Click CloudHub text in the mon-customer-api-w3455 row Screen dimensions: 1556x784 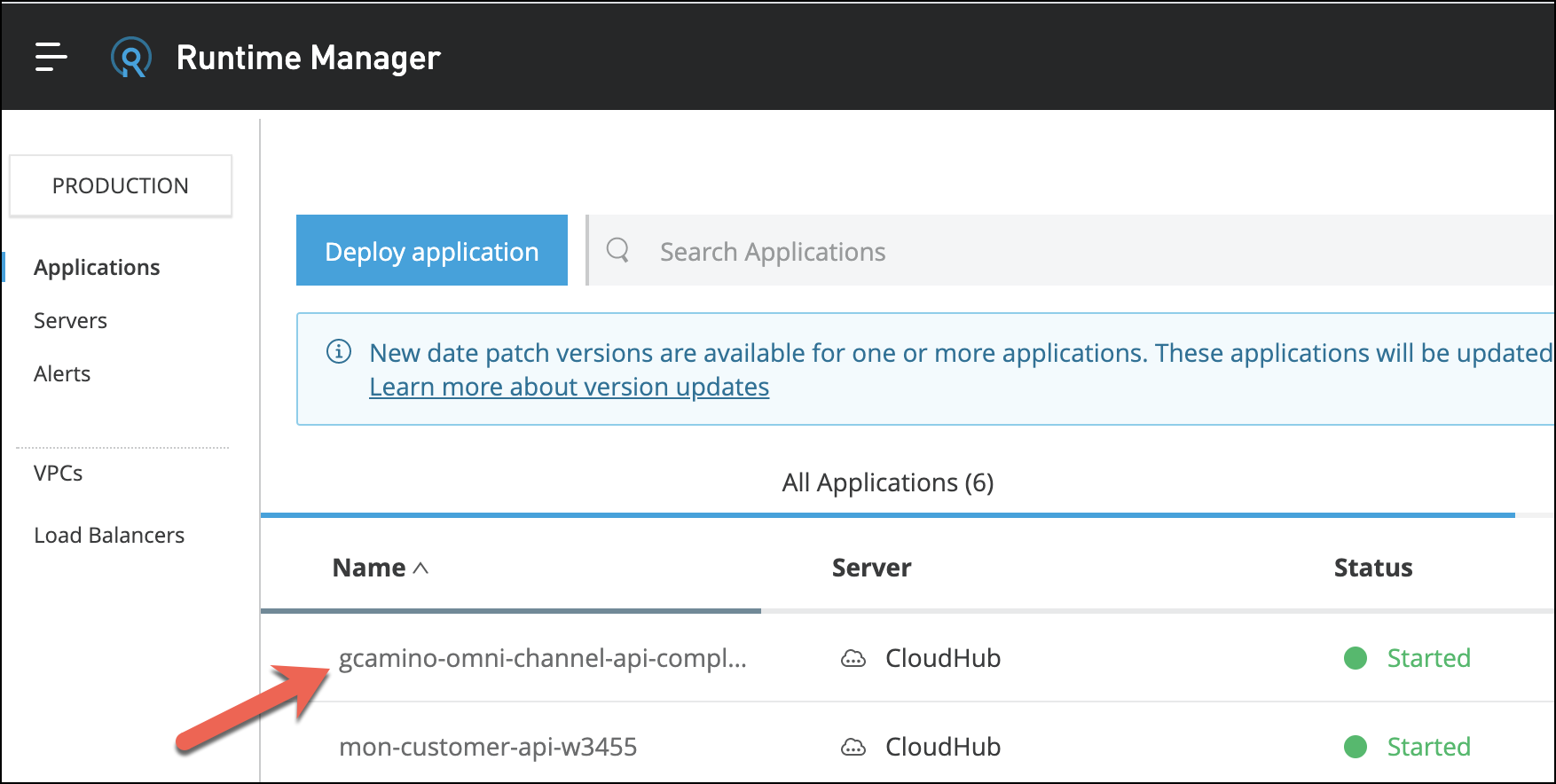point(943,747)
